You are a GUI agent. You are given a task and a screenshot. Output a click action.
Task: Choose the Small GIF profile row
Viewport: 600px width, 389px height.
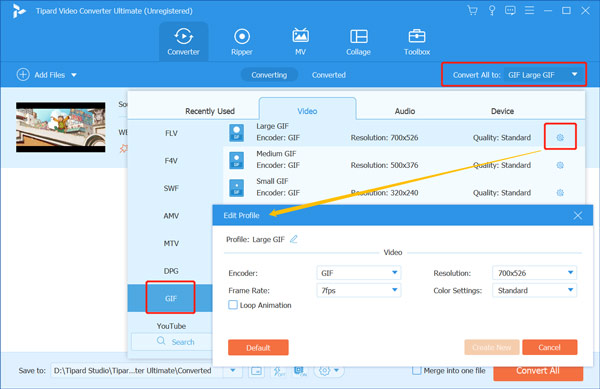404,188
